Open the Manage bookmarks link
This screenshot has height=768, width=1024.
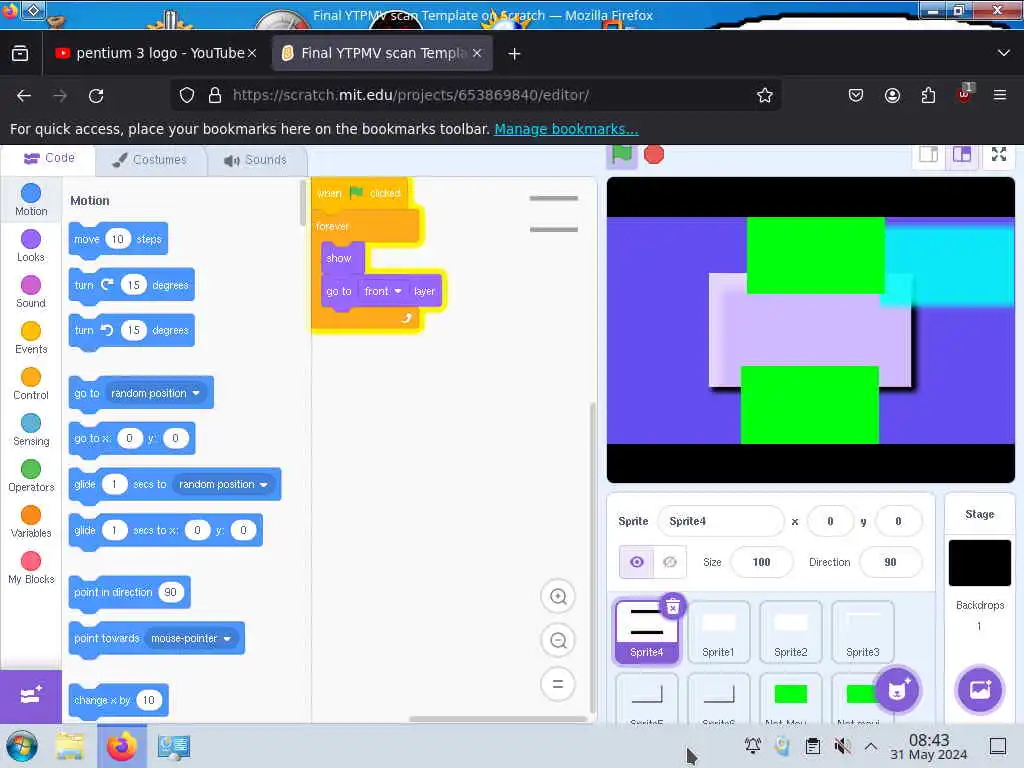(x=566, y=129)
